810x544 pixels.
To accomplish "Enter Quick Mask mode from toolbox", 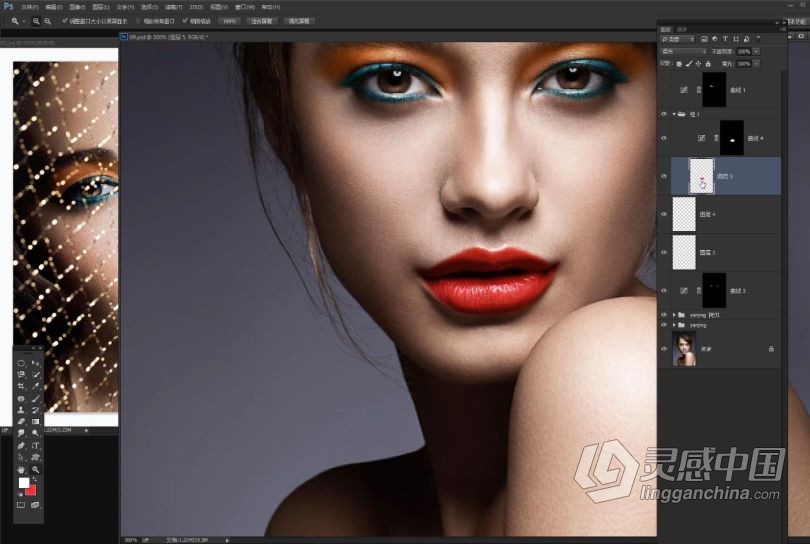I will click(x=21, y=505).
